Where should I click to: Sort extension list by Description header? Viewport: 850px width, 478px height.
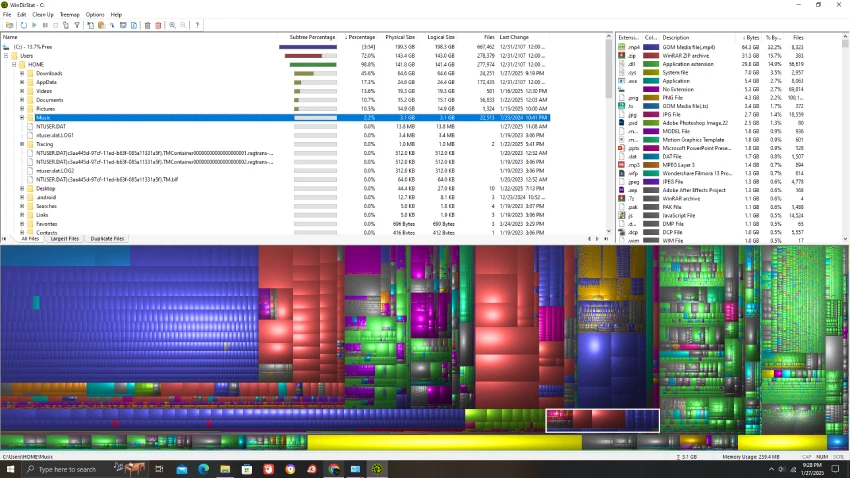[699, 37]
